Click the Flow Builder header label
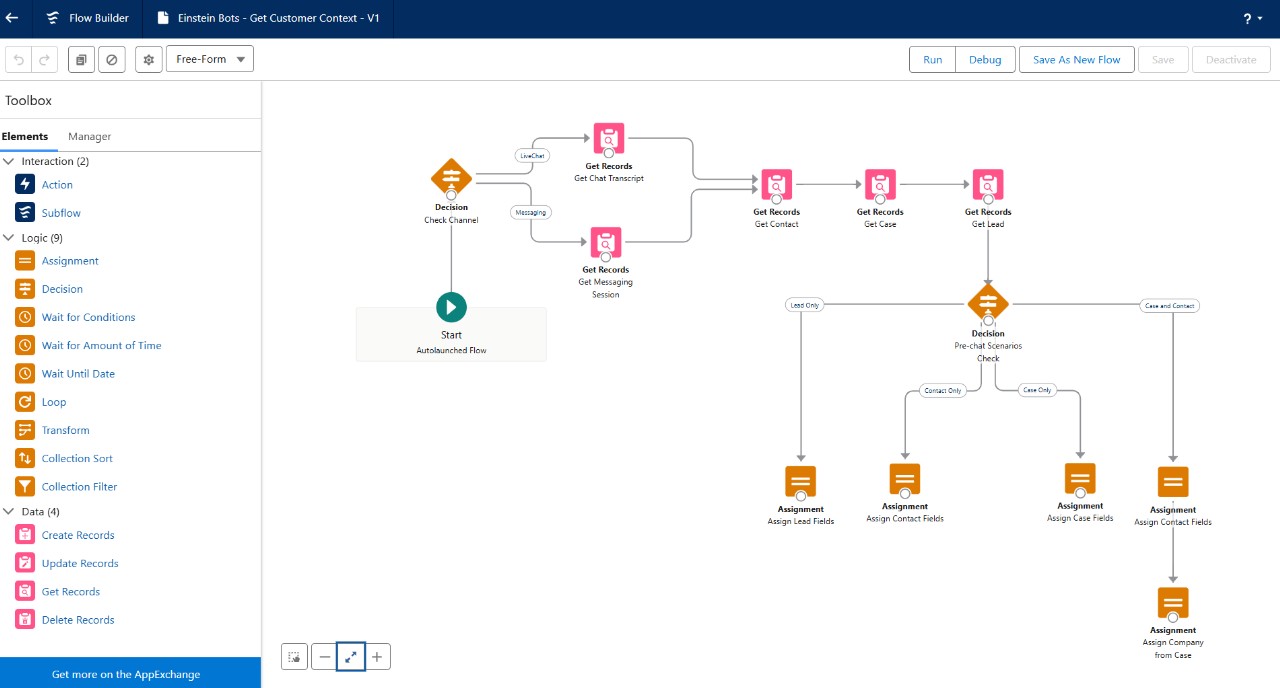Screen dimensions: 1280x688 [99, 18]
